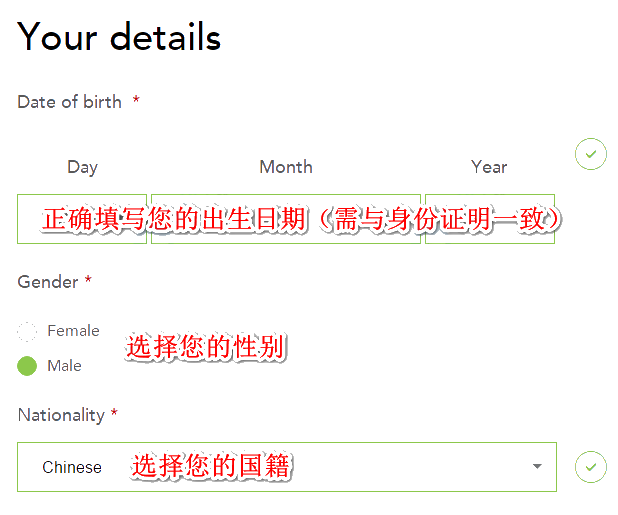The height and width of the screenshot is (515, 618).
Task: Click the green checkmark beside Date of birth
Action: 591,154
